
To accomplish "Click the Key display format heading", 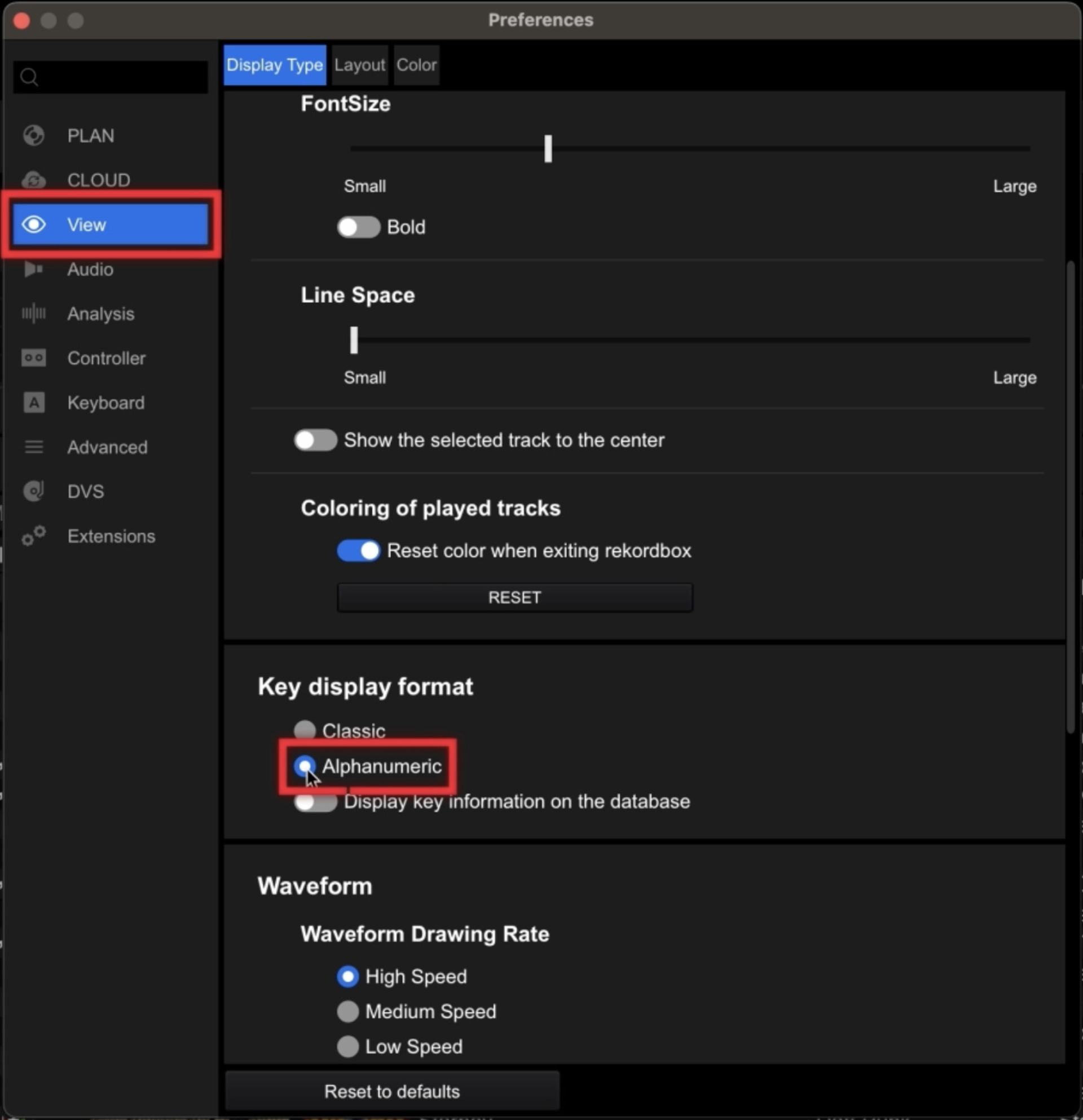I will coord(365,687).
